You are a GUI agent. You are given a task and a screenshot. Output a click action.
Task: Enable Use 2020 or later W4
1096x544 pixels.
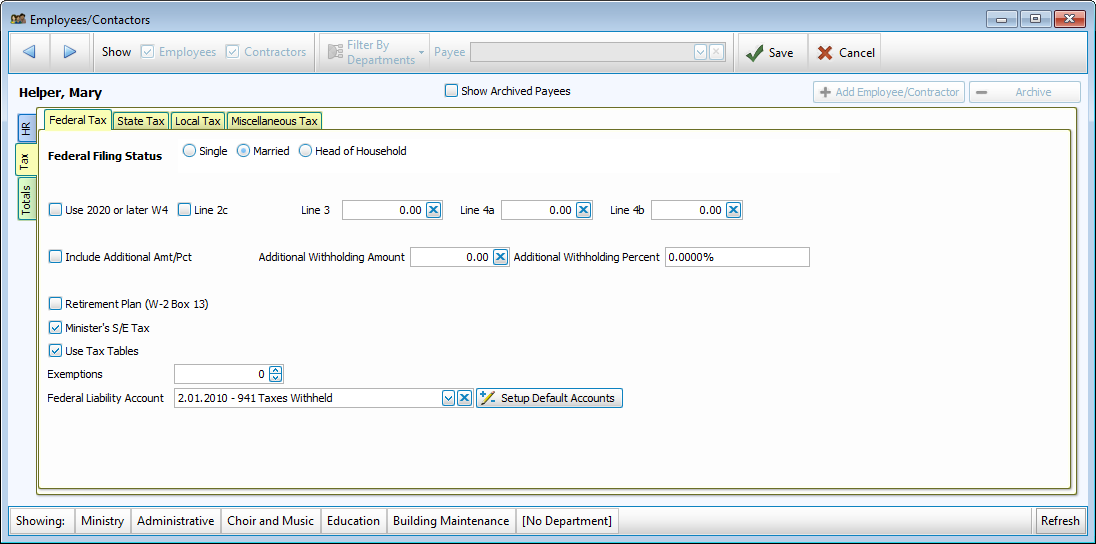[56, 210]
